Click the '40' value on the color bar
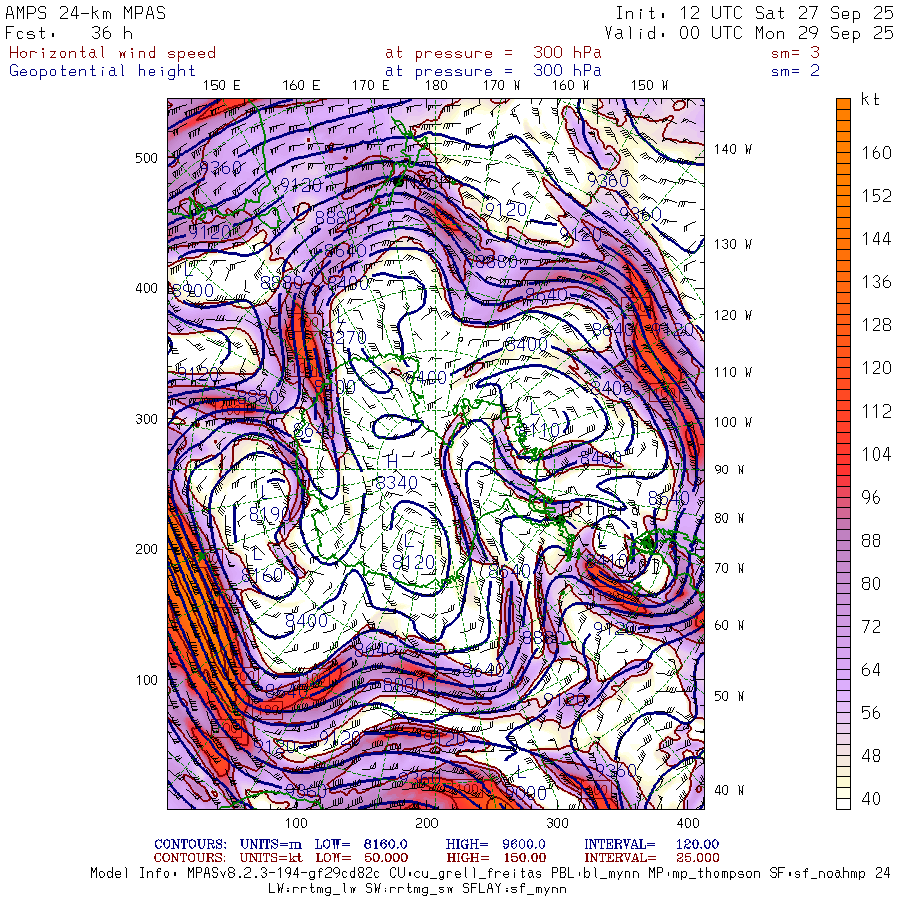The width and height of the screenshot is (900, 900). click(x=871, y=799)
